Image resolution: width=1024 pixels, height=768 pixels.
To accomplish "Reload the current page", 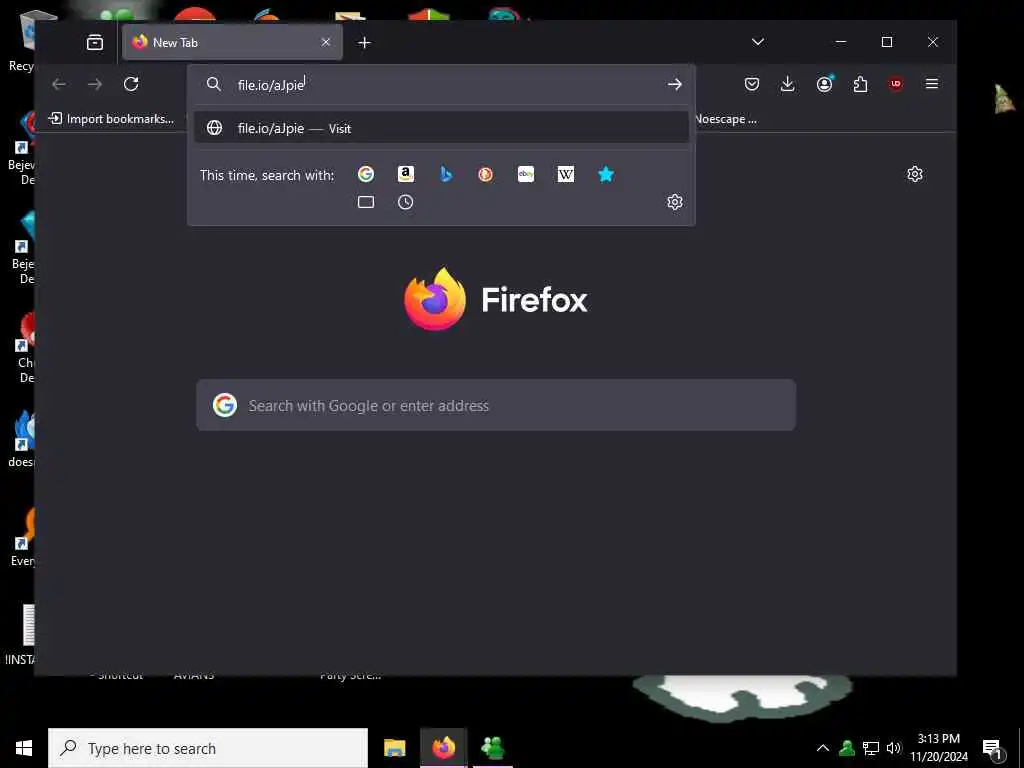I will tap(131, 84).
